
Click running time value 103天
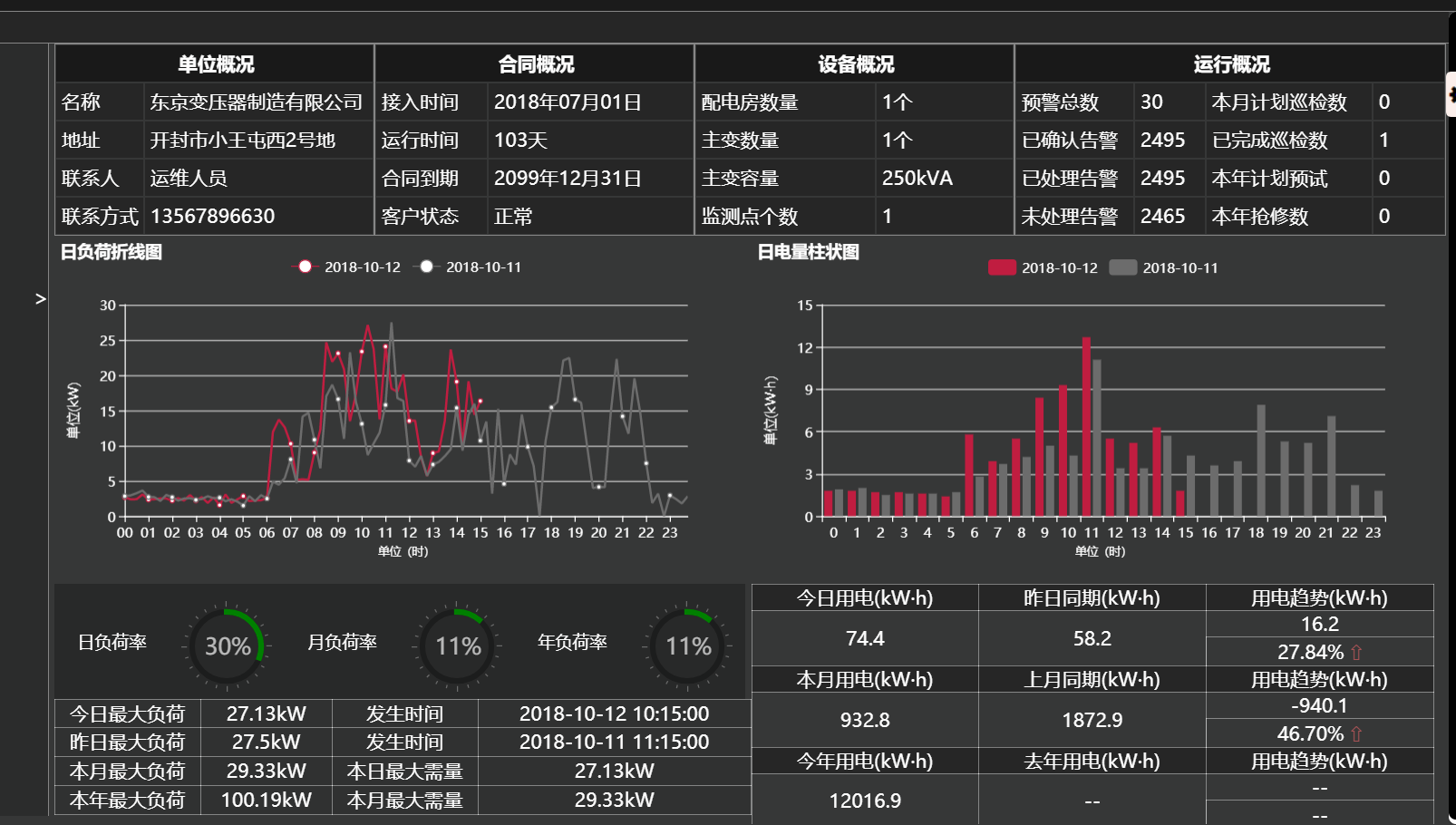[520, 141]
